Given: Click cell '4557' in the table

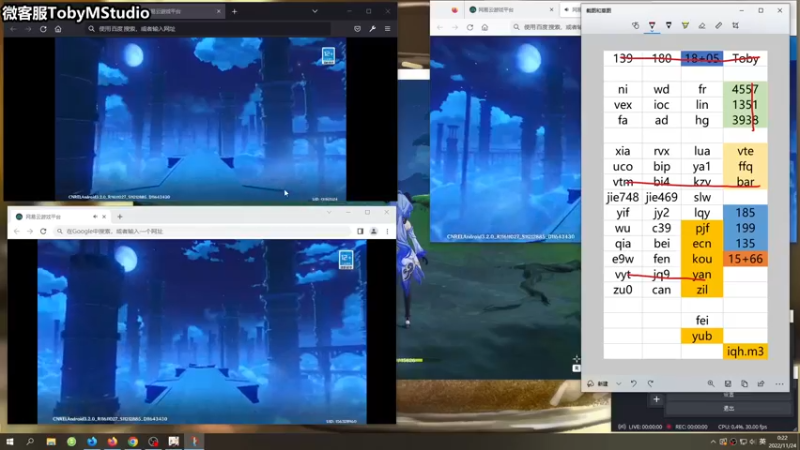Looking at the screenshot, I should click(x=745, y=89).
